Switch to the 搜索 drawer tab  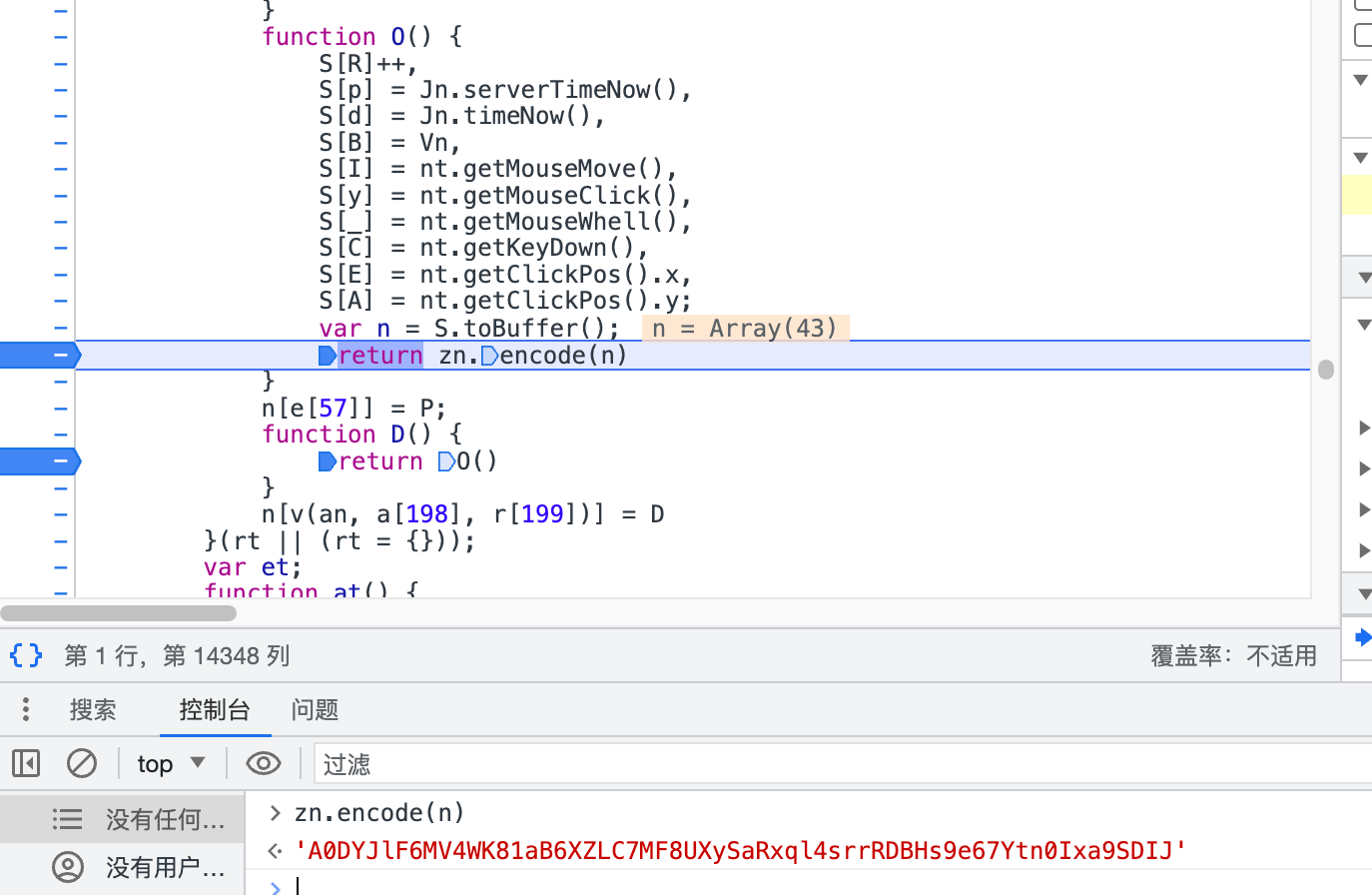(x=93, y=709)
